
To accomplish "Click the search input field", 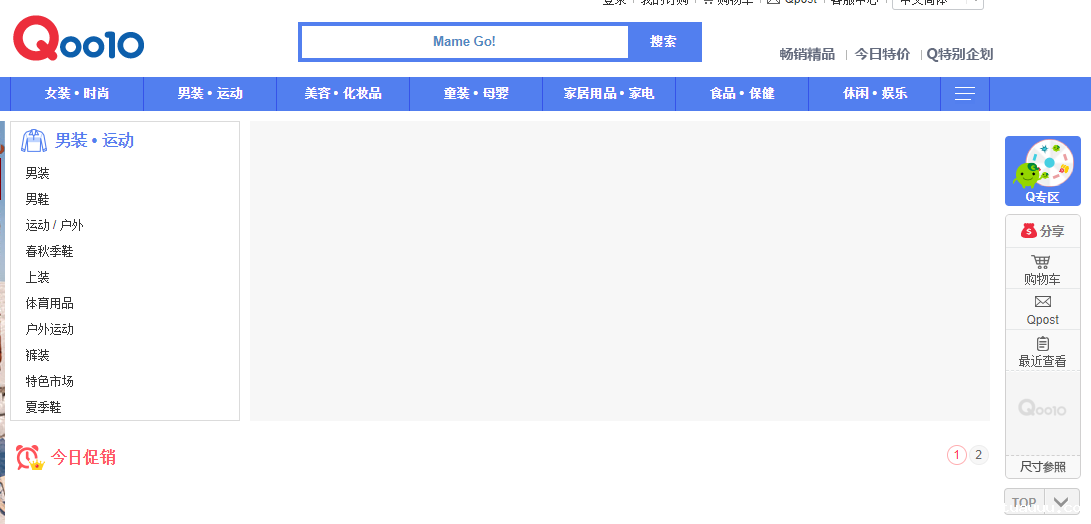I will [x=464, y=42].
